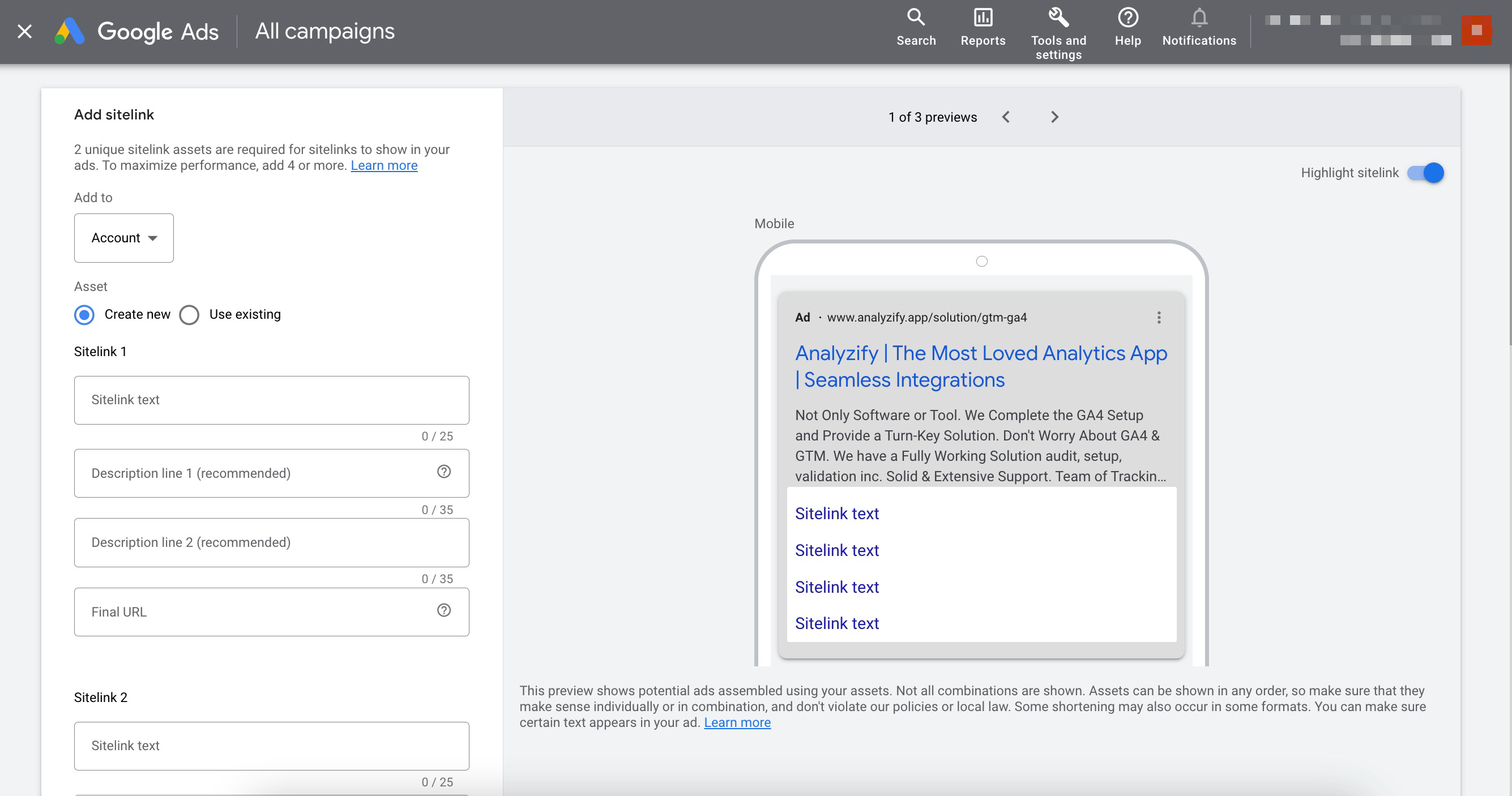This screenshot has width=1512, height=796.
Task: Focus Description line 2 field
Action: (272, 542)
